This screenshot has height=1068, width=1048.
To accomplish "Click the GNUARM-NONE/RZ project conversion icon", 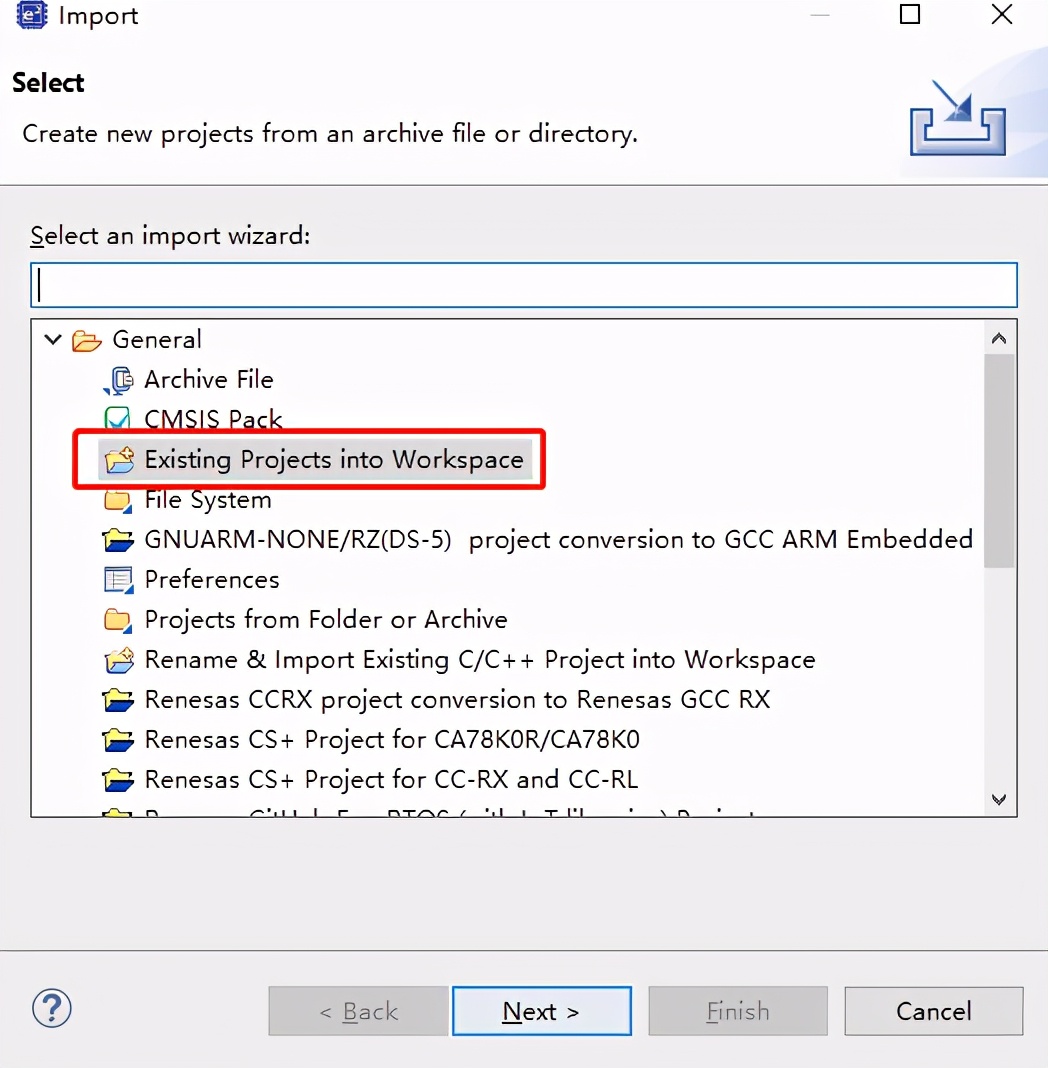I will click(118, 540).
